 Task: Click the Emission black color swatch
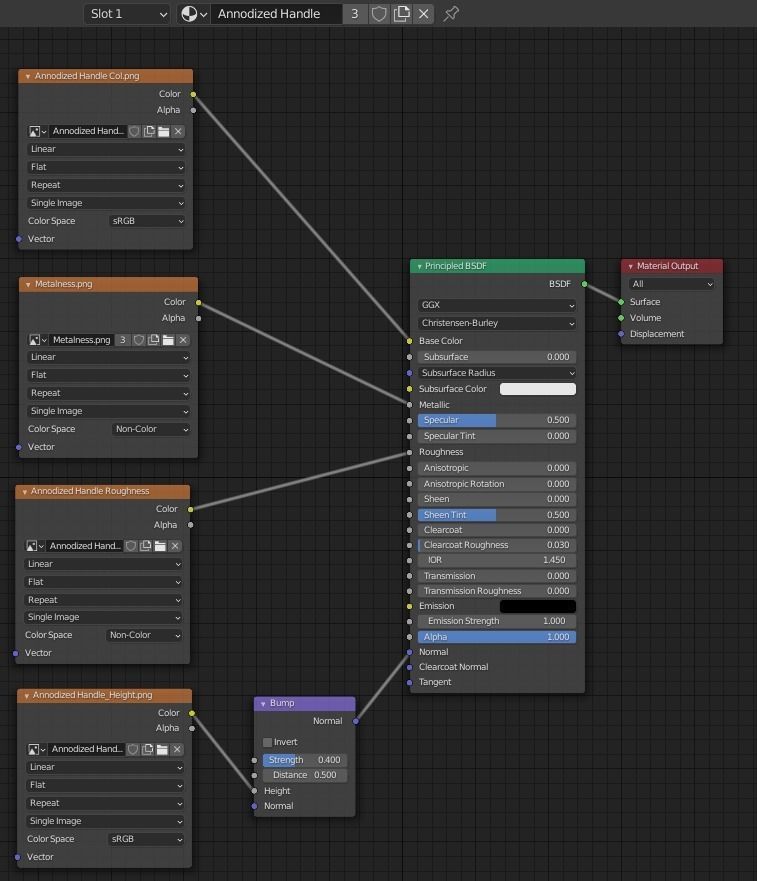(x=538, y=606)
